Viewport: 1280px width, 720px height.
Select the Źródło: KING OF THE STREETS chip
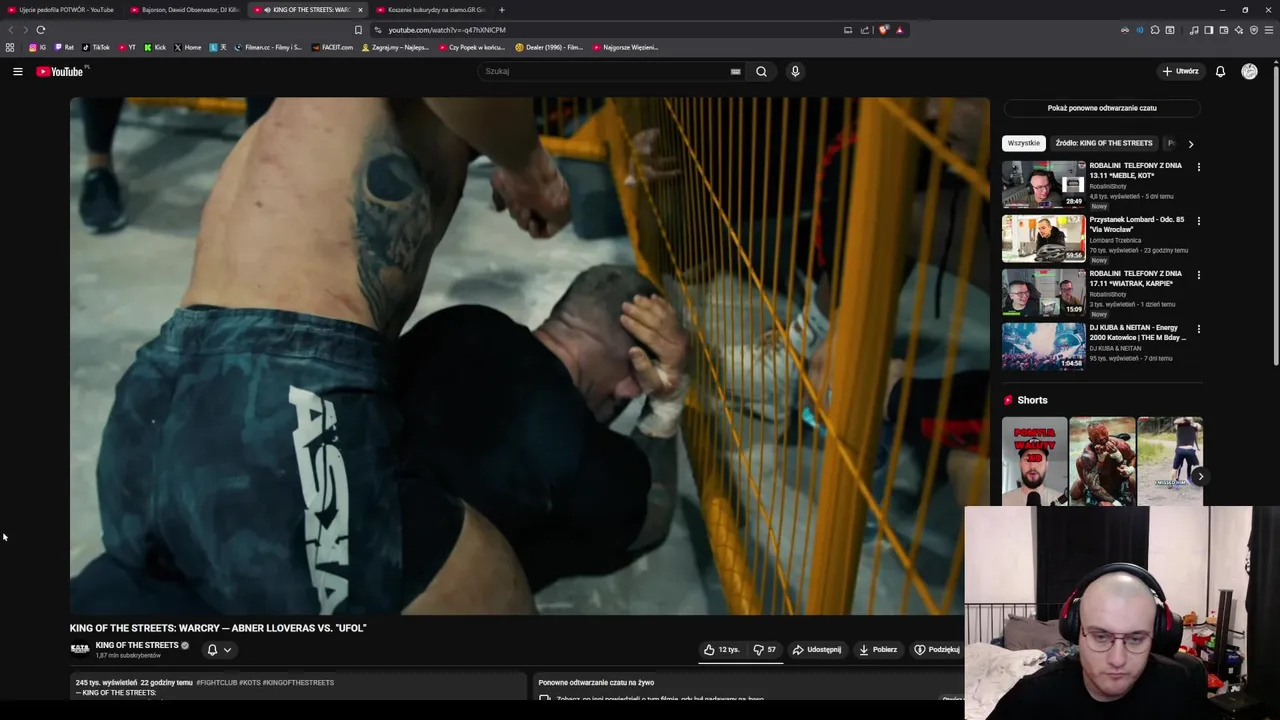pos(1104,143)
